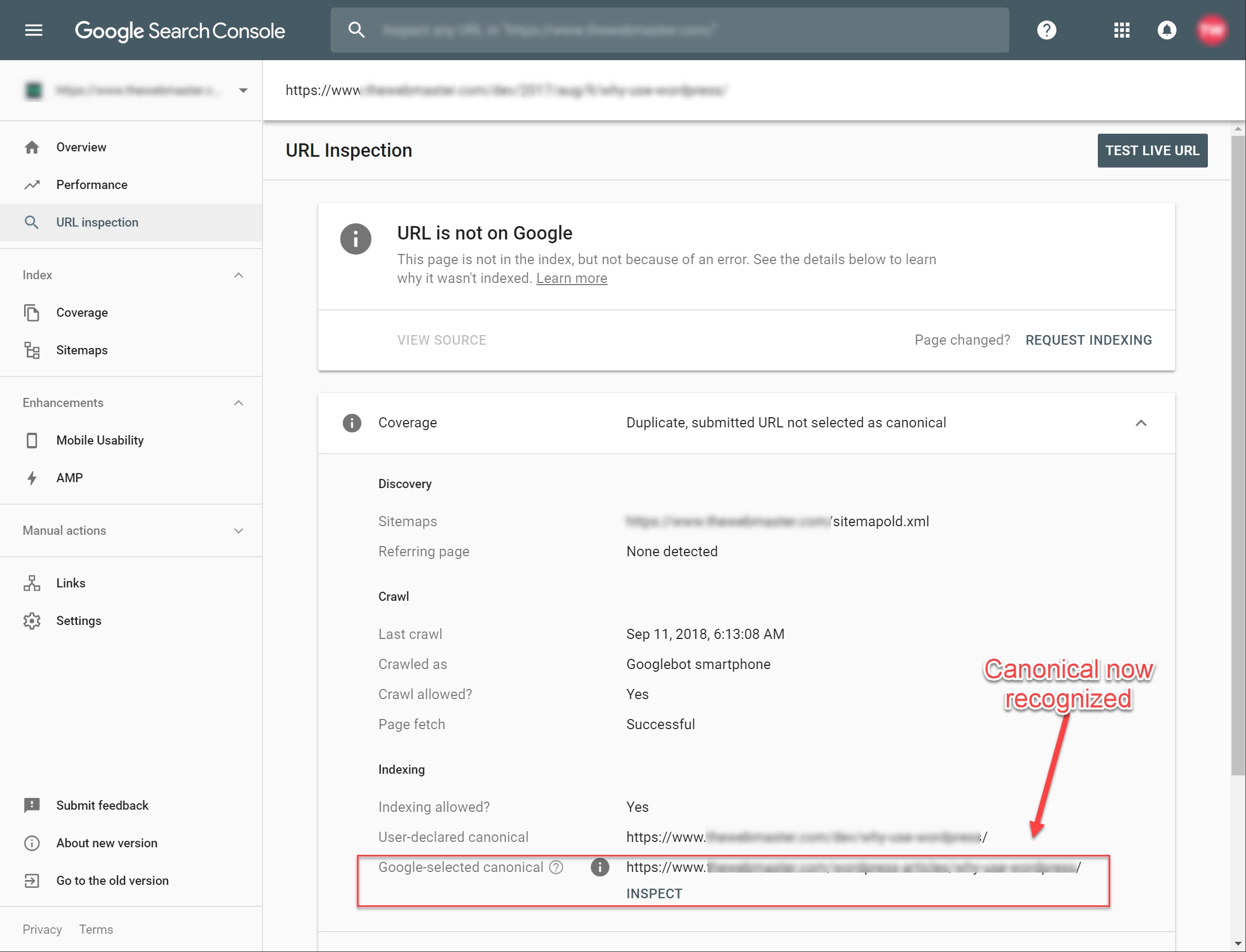1246x952 pixels.
Task: Open Performance report
Action: [131, 185]
